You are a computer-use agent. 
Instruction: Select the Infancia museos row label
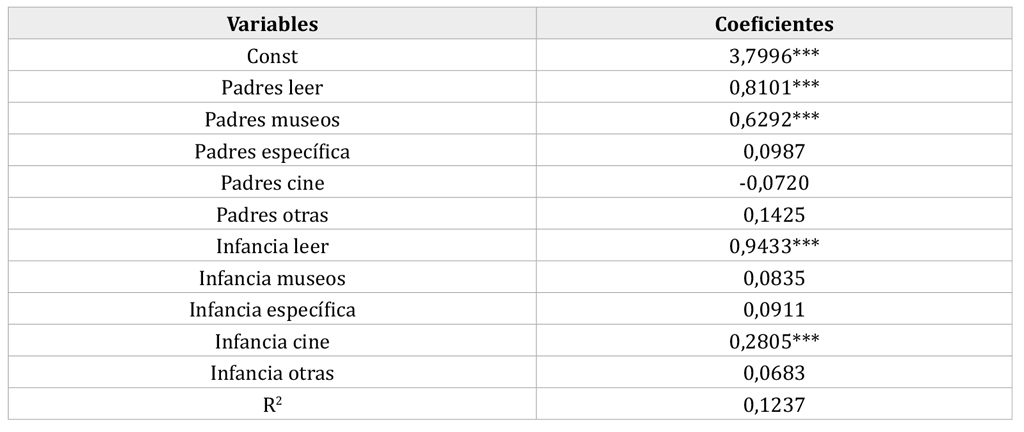272,278
